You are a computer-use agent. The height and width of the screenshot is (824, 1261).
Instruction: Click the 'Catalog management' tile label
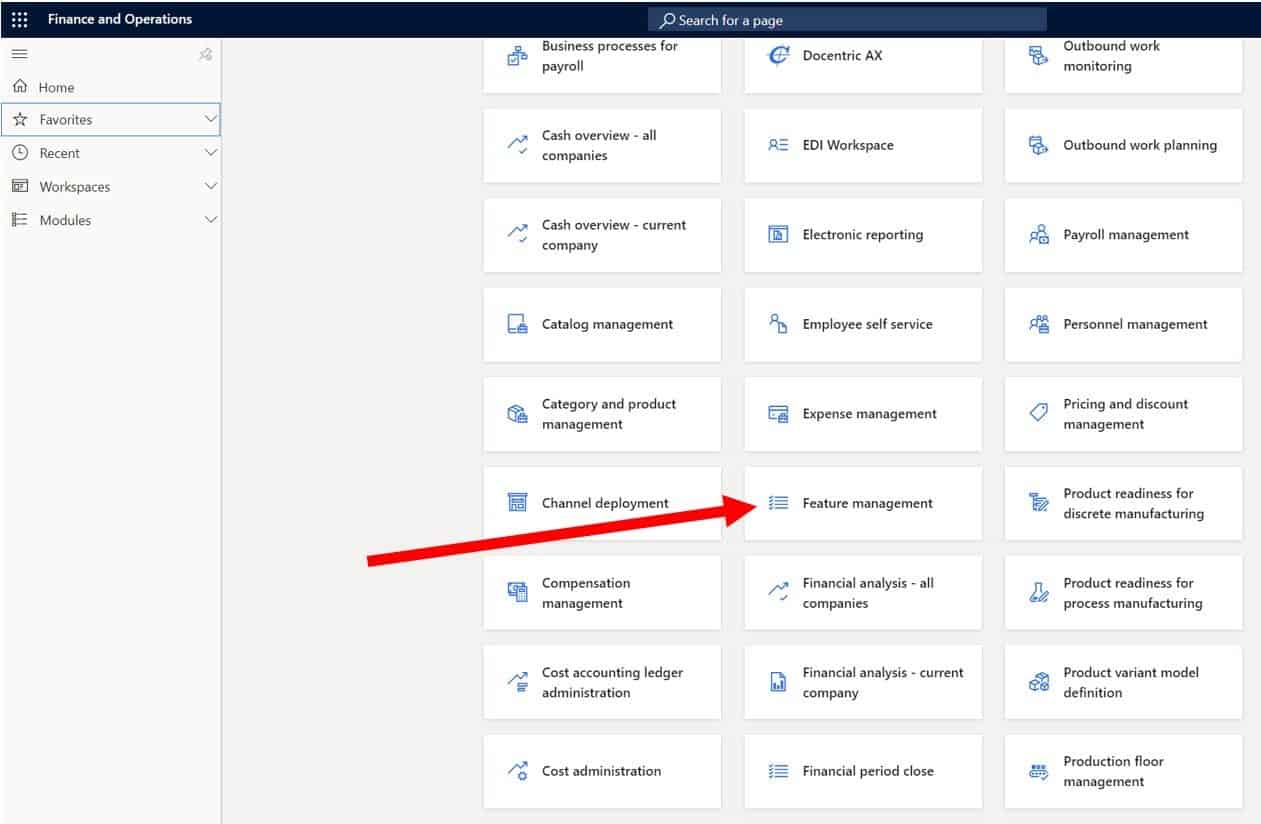(608, 324)
